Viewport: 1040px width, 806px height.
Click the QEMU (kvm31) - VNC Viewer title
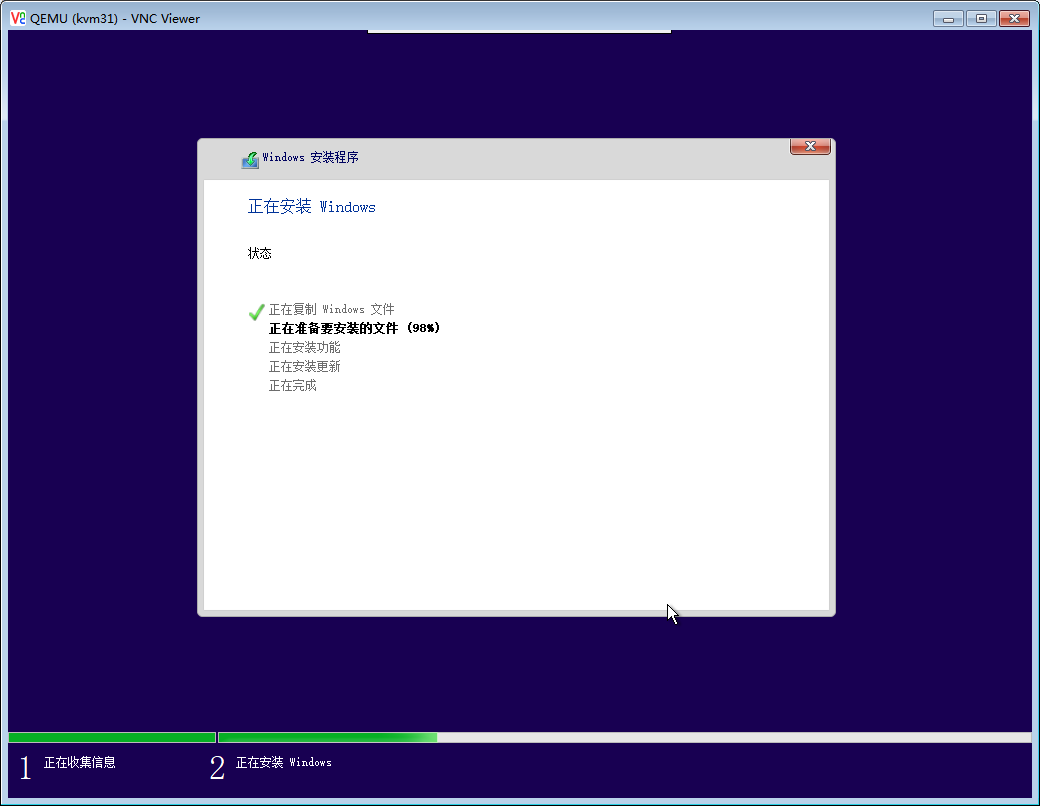pyautogui.click(x=115, y=19)
